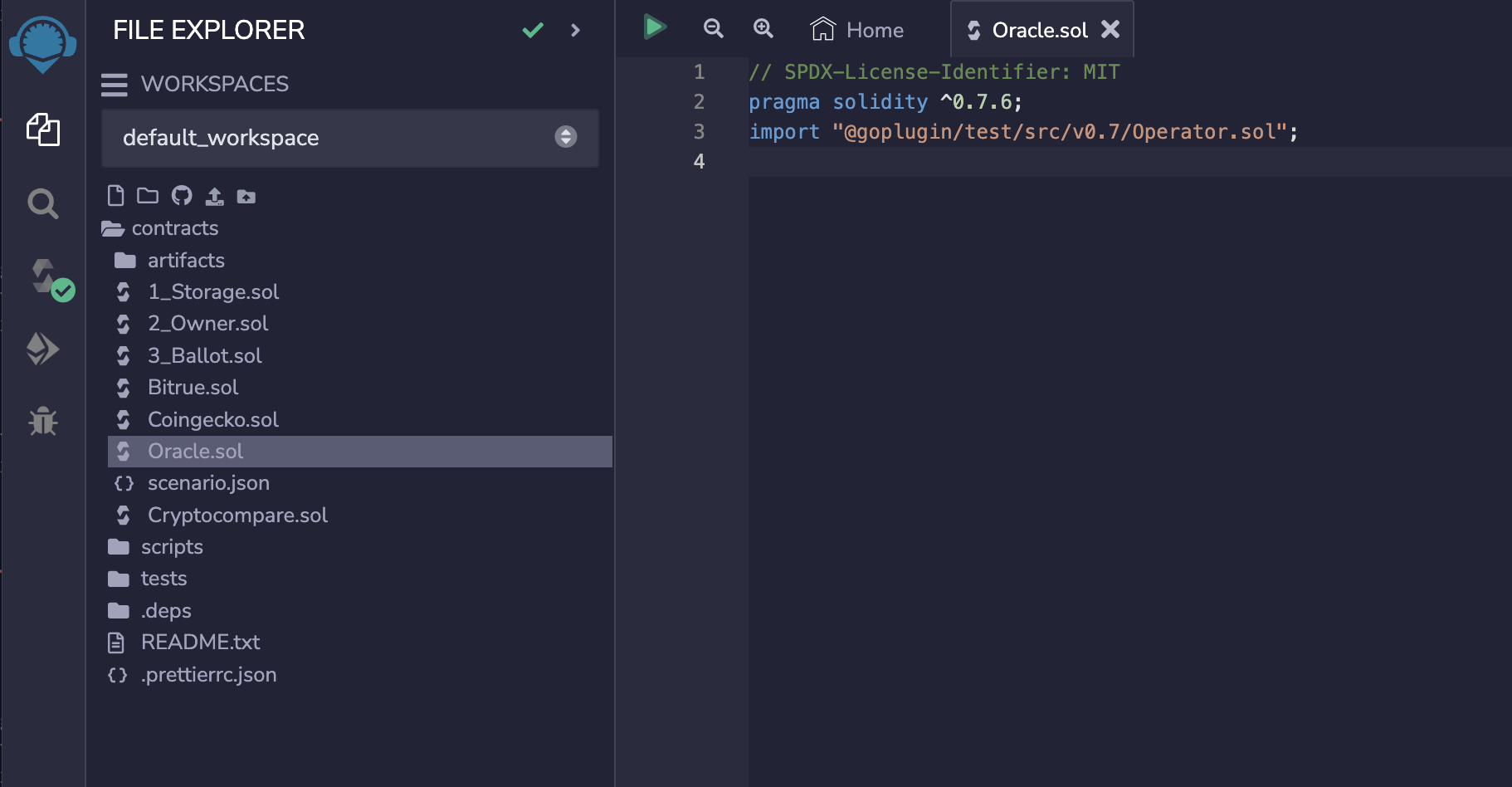Screen dimensions: 1512x787
Task: Upload files into the workspace
Action: pyautogui.click(x=214, y=196)
